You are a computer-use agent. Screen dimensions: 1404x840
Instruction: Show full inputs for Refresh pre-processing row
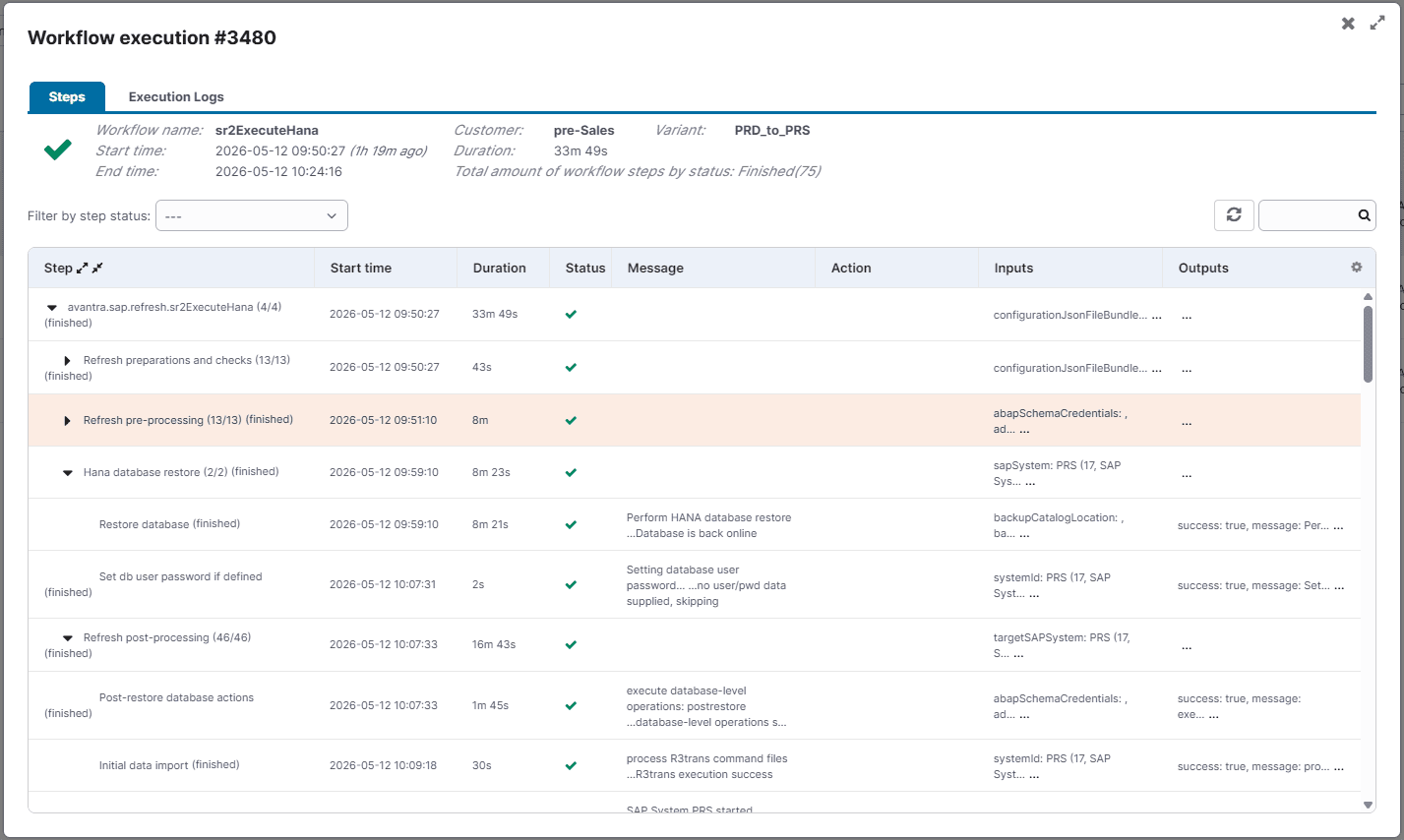point(1024,430)
